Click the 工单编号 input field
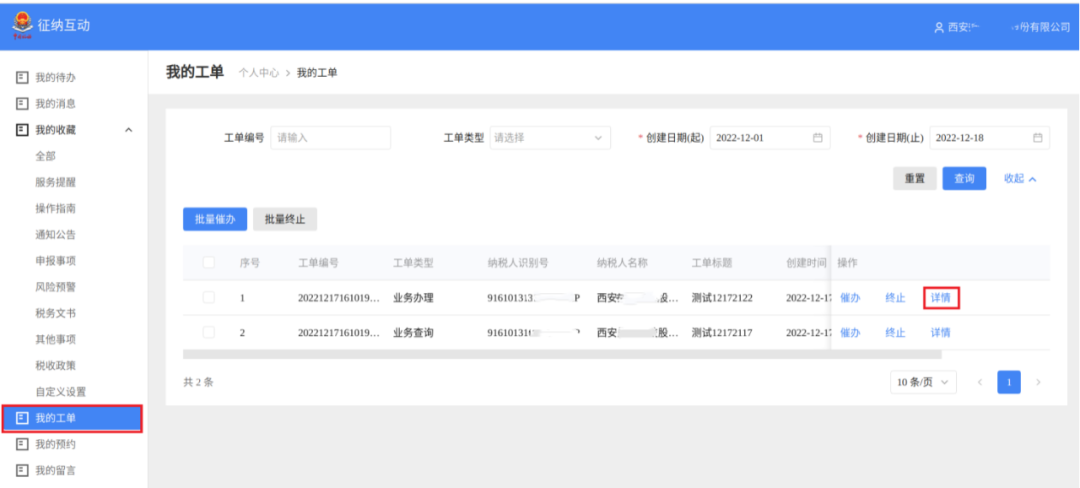 [330, 138]
